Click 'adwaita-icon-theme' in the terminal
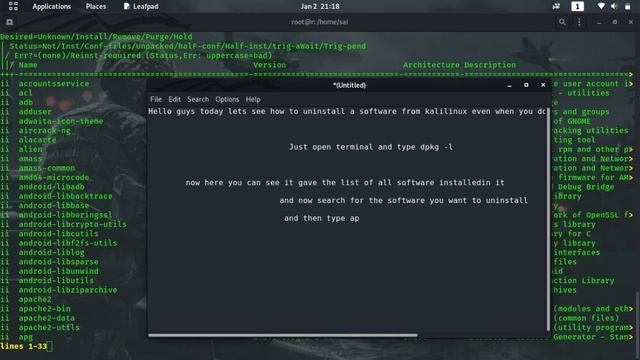The image size is (640, 360). tap(61, 121)
